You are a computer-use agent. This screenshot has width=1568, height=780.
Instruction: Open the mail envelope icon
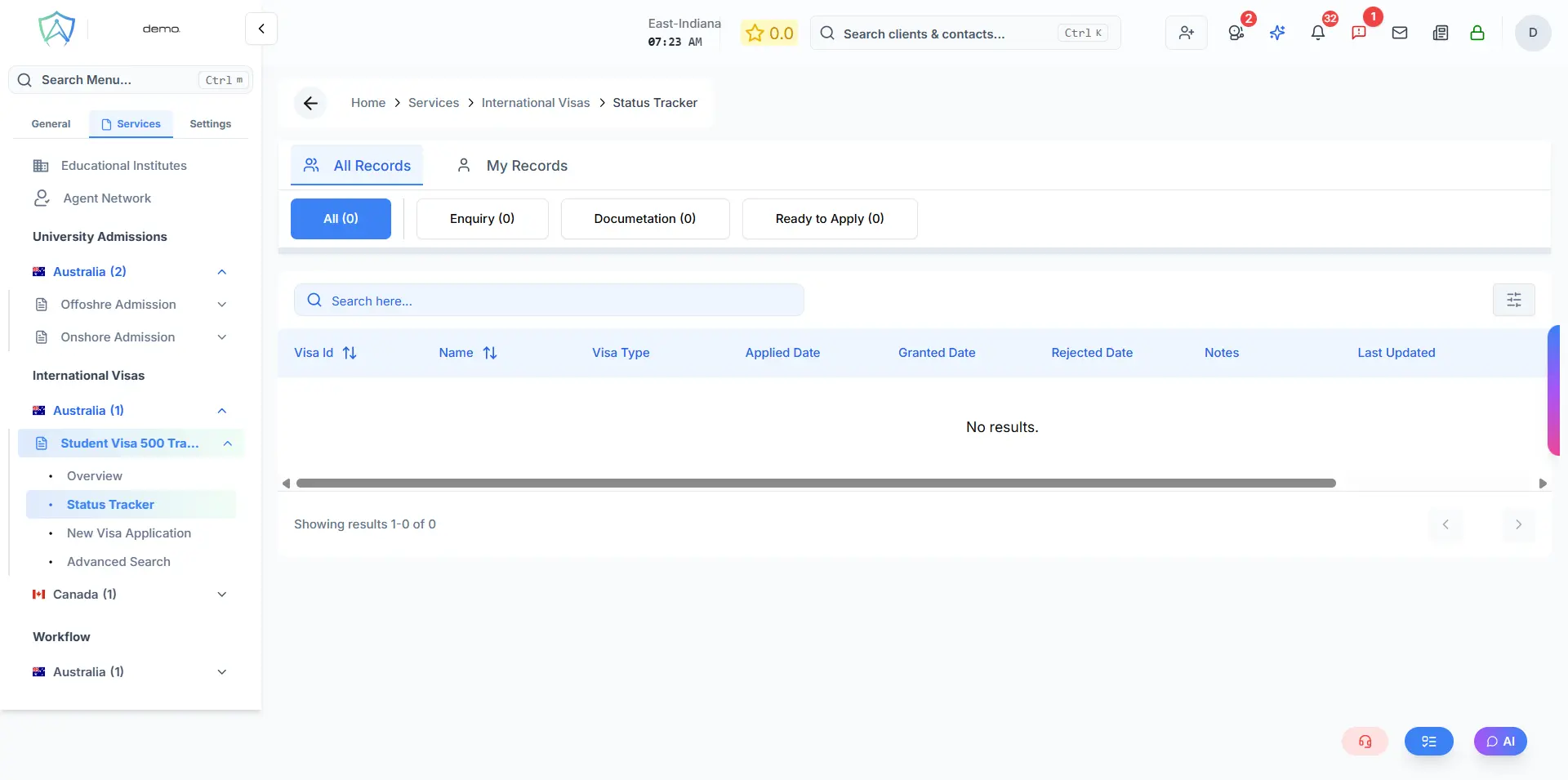click(x=1400, y=33)
